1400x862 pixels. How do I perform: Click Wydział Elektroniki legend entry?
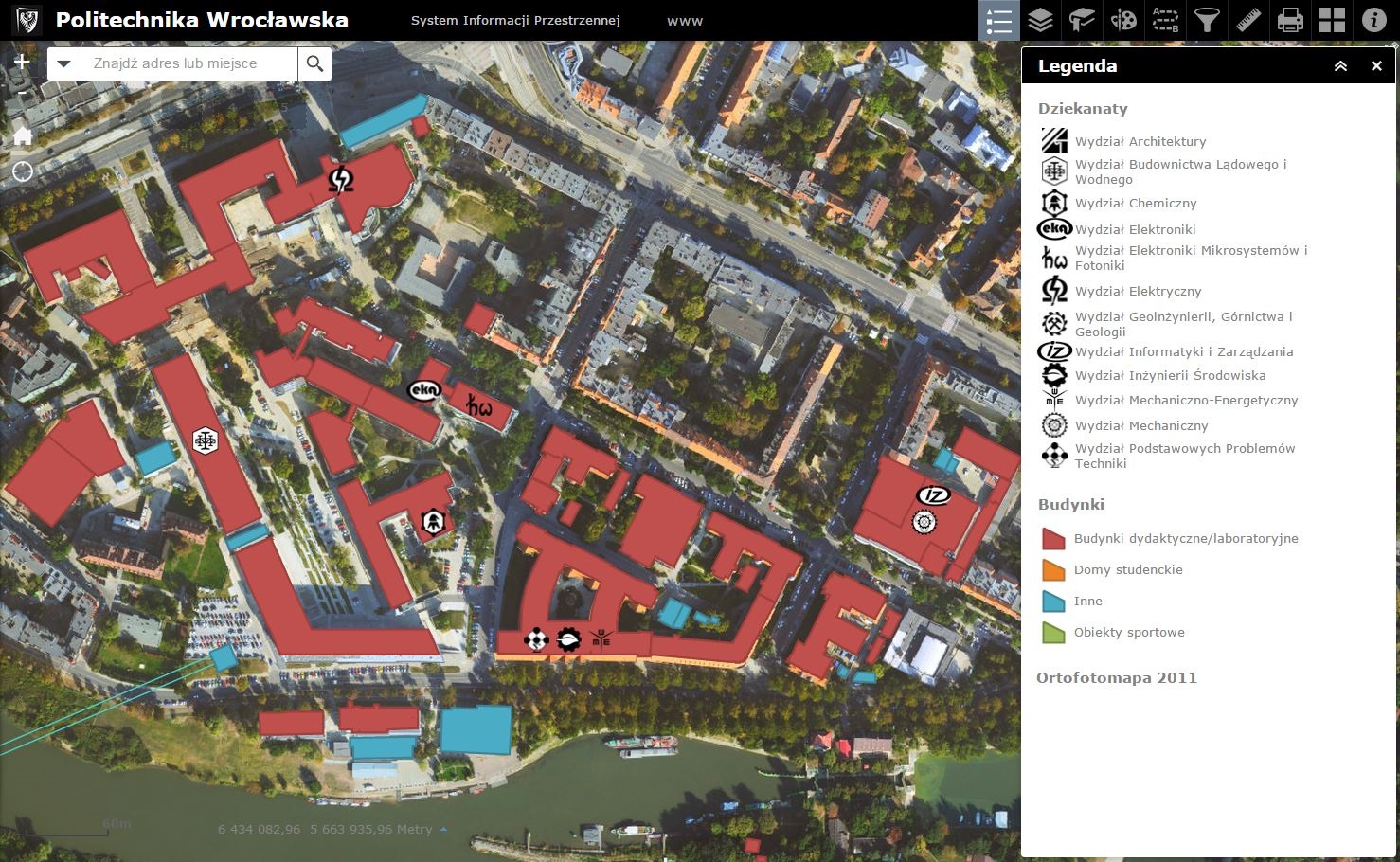pos(1136,229)
